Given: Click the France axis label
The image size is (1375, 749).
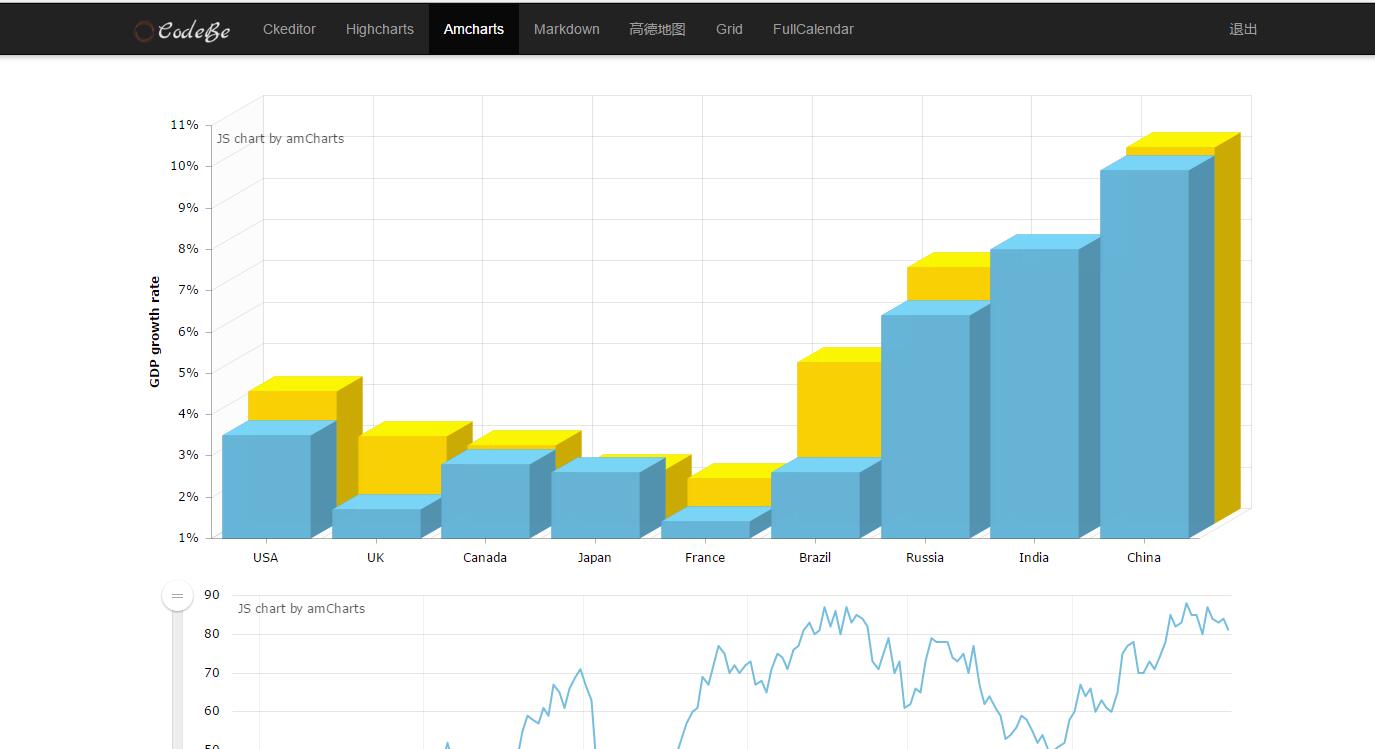Looking at the screenshot, I should coord(705,558).
